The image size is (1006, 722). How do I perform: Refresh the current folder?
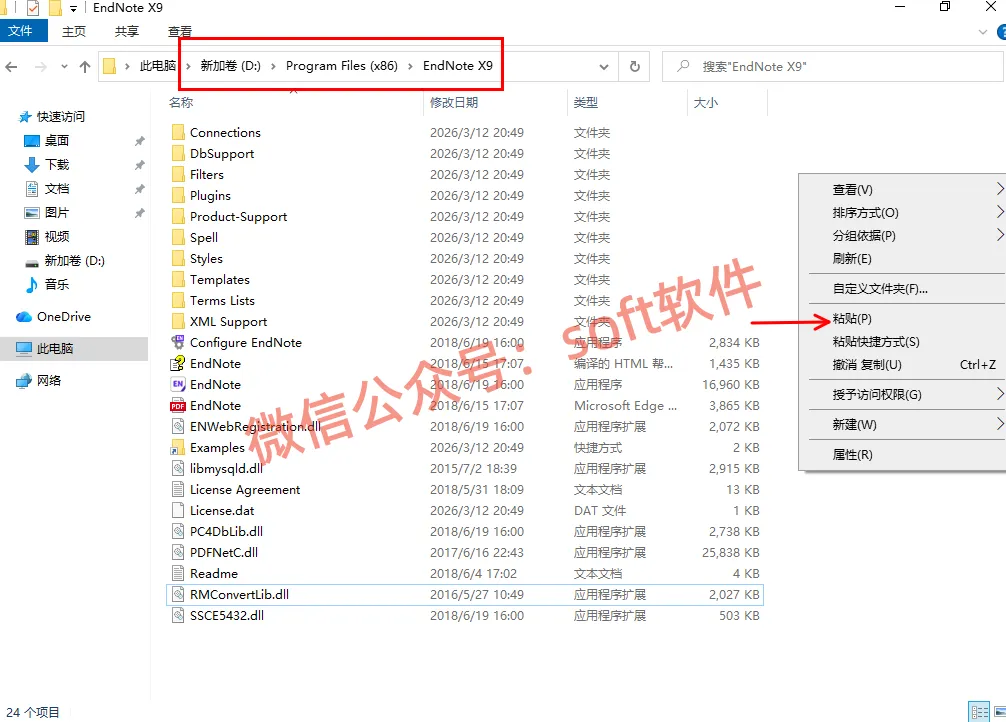(x=635, y=66)
